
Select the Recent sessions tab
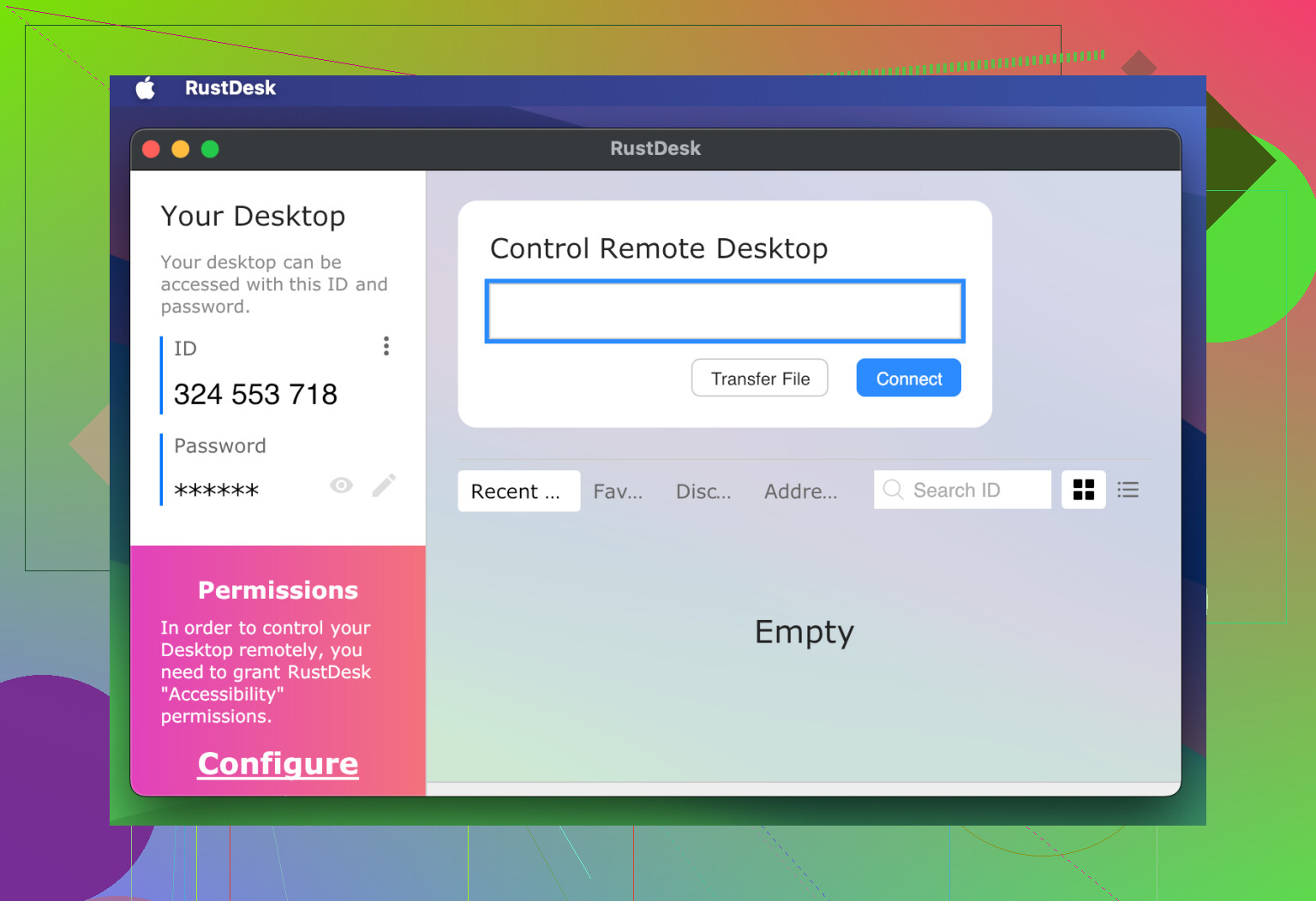(518, 491)
